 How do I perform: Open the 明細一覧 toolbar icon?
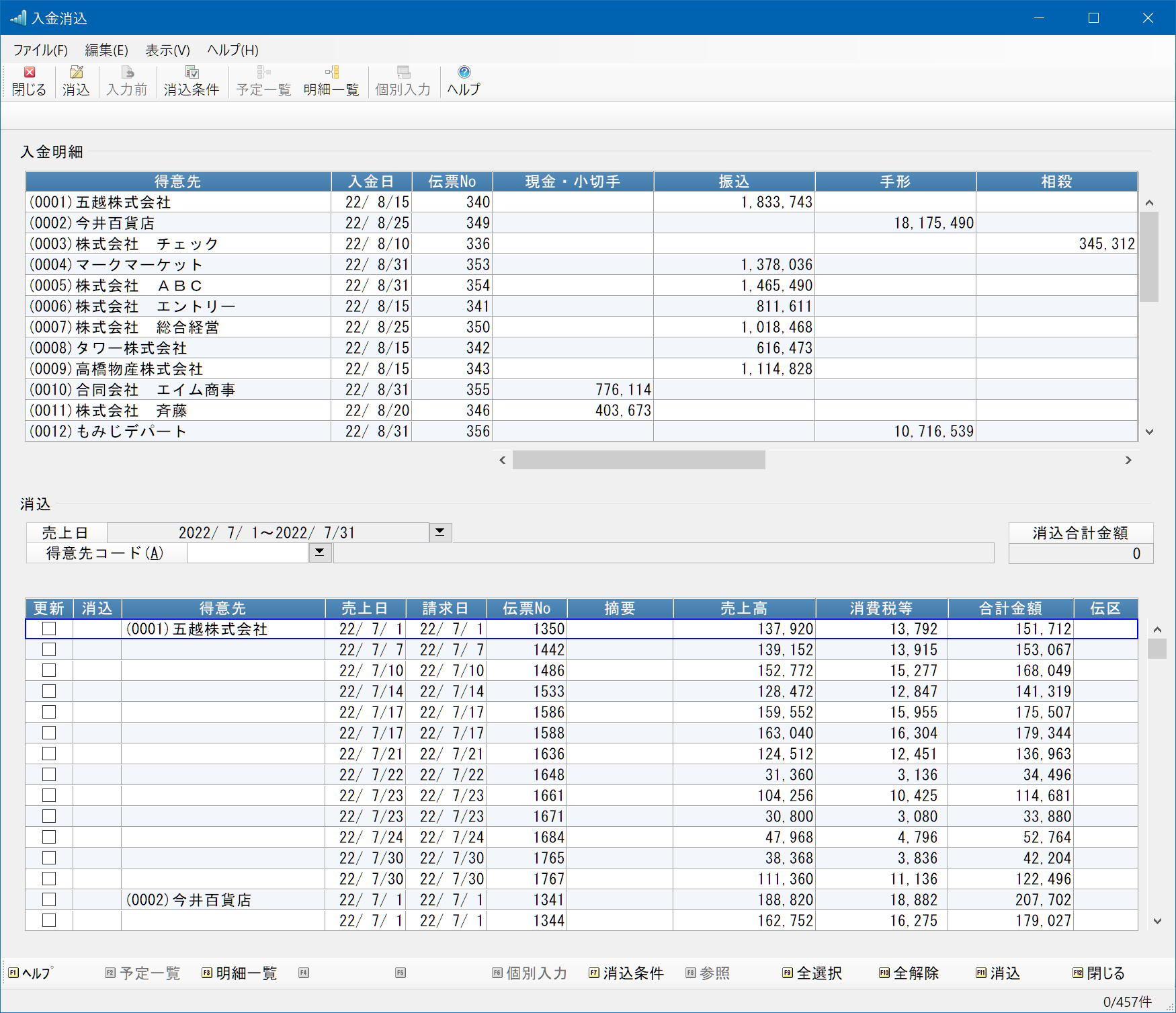click(x=331, y=81)
